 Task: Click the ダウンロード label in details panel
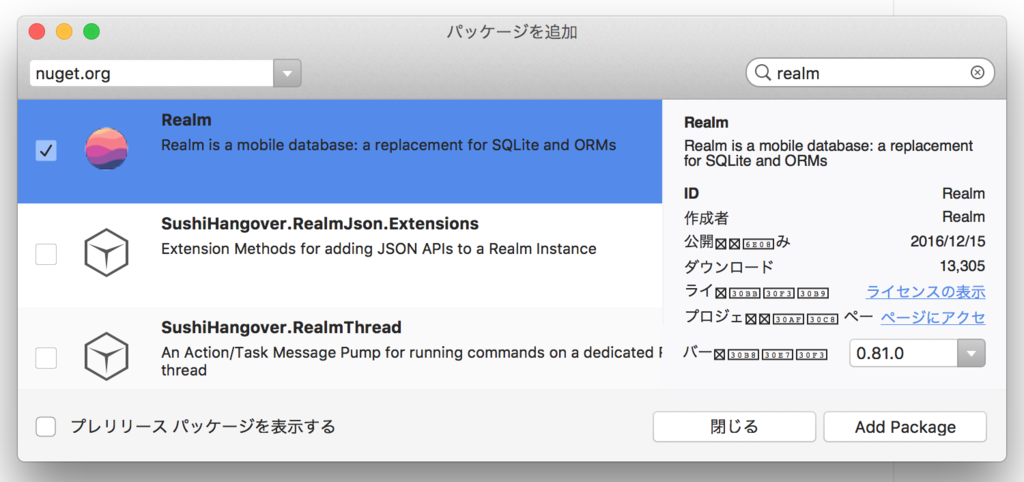coord(729,266)
